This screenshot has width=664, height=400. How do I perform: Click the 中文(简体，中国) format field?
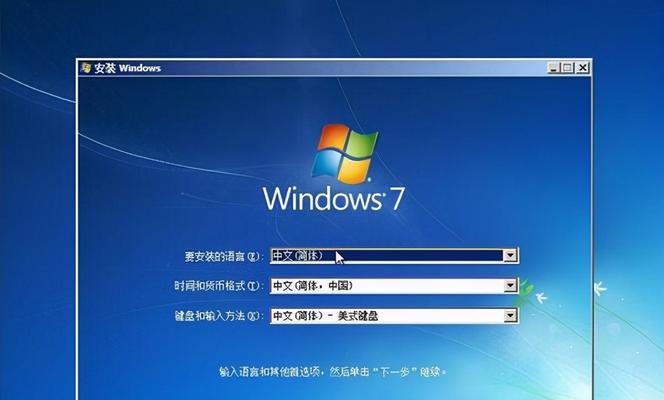(x=394, y=286)
